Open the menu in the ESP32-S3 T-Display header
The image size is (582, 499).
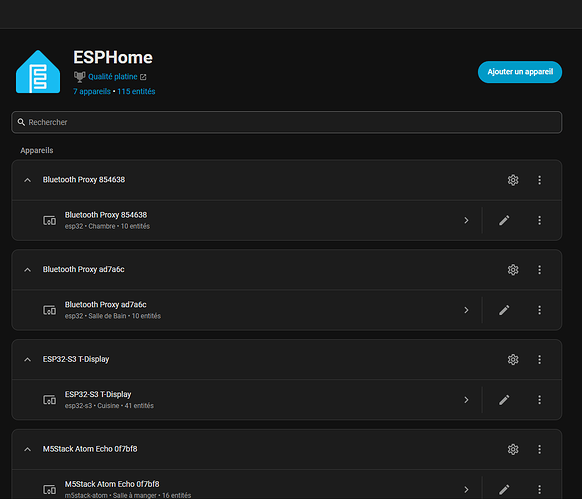point(539,359)
